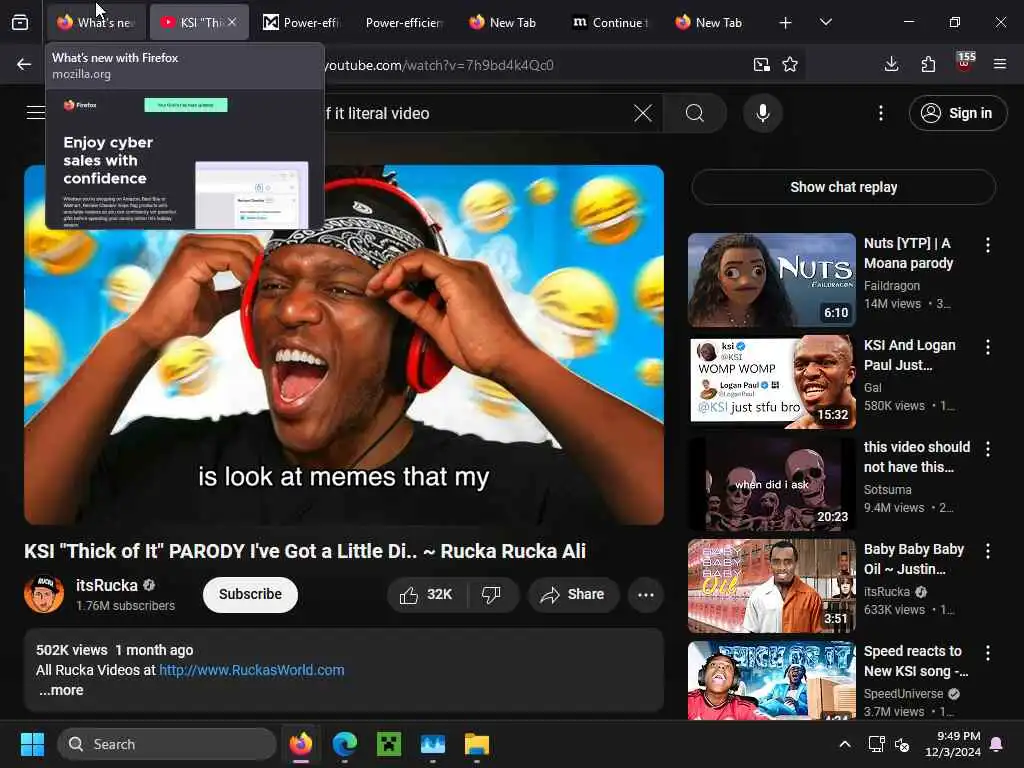This screenshot has width=1024, height=768.
Task: Show hidden system tray icons chevron
Action: [x=844, y=744]
